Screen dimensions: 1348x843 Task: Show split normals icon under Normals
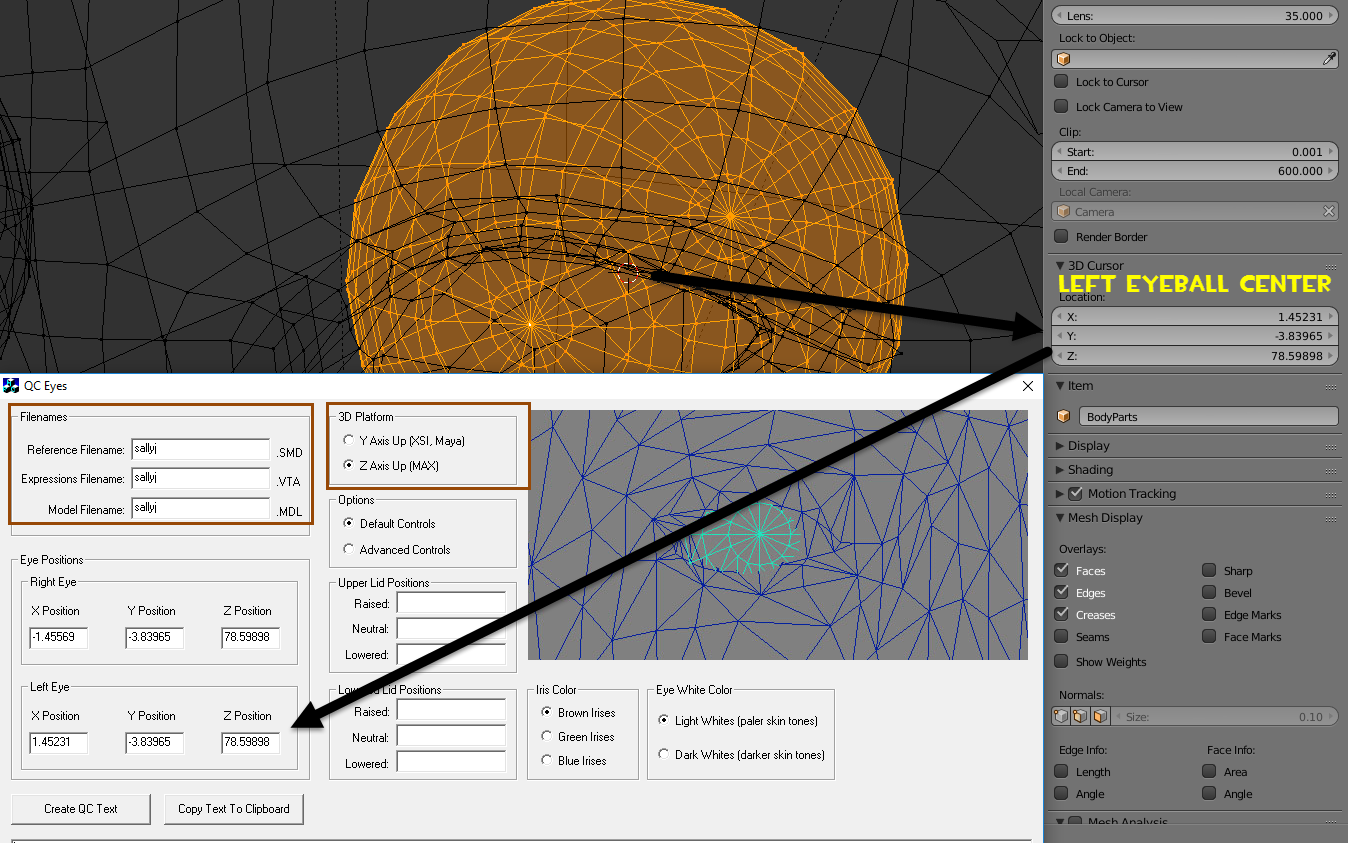(1081, 717)
